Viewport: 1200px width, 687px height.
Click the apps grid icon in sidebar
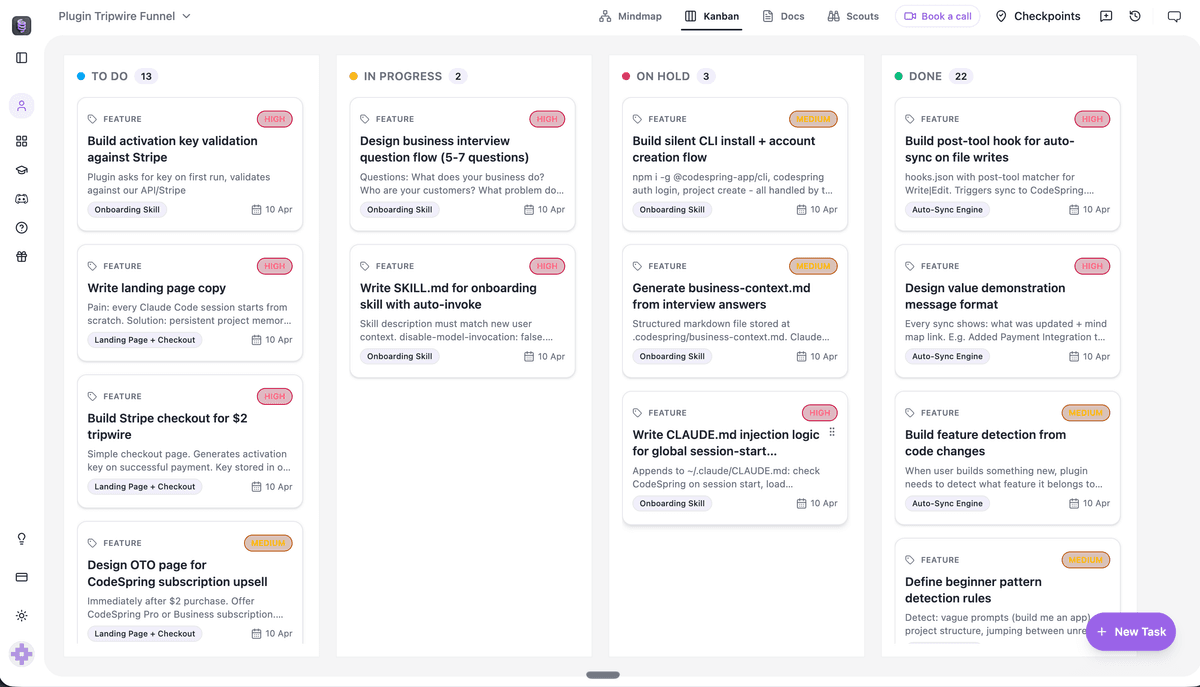tap(22, 141)
